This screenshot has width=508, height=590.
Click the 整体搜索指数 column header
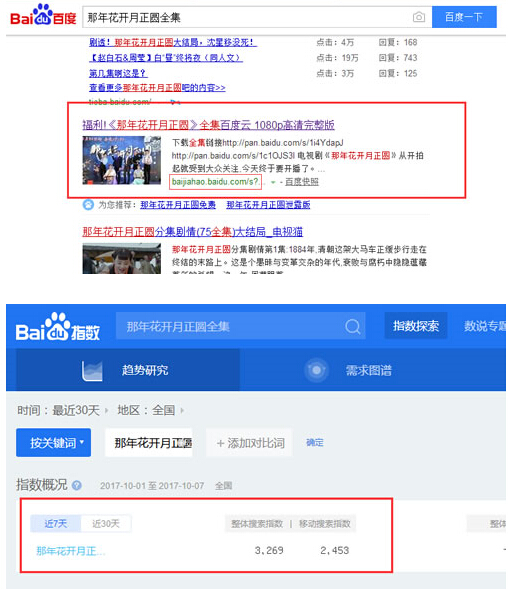[257, 523]
